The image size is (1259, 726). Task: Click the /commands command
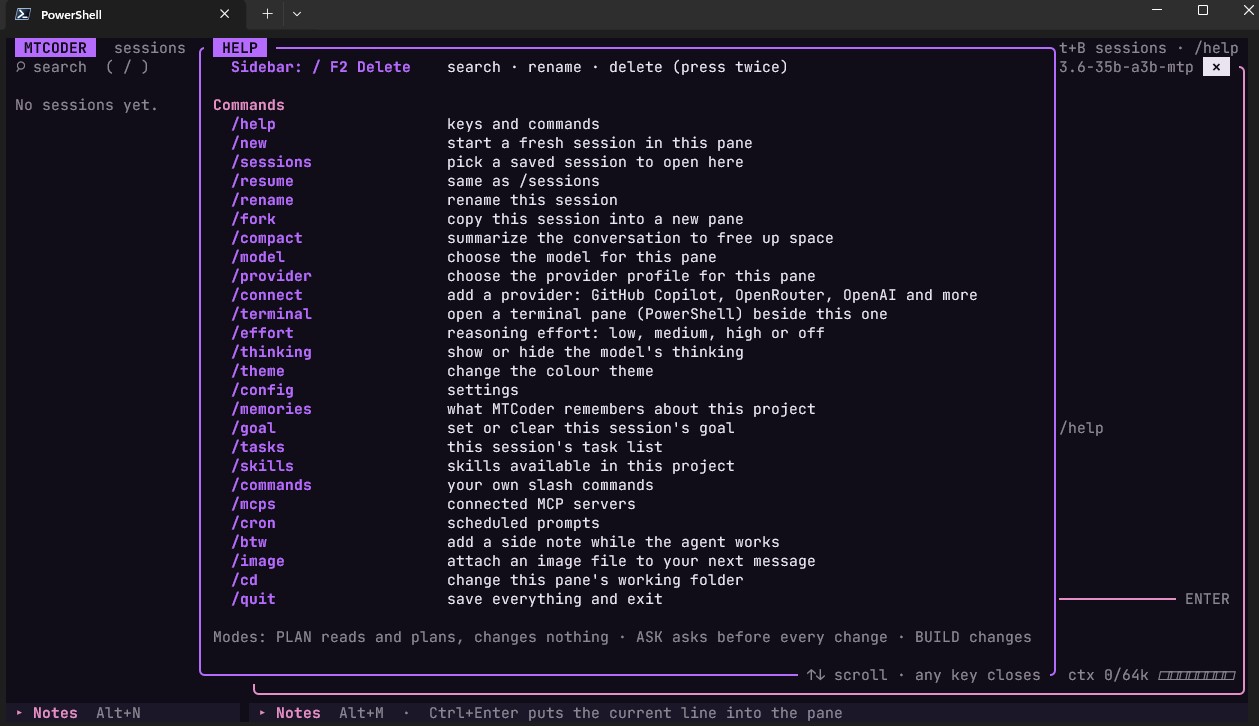click(x=271, y=485)
